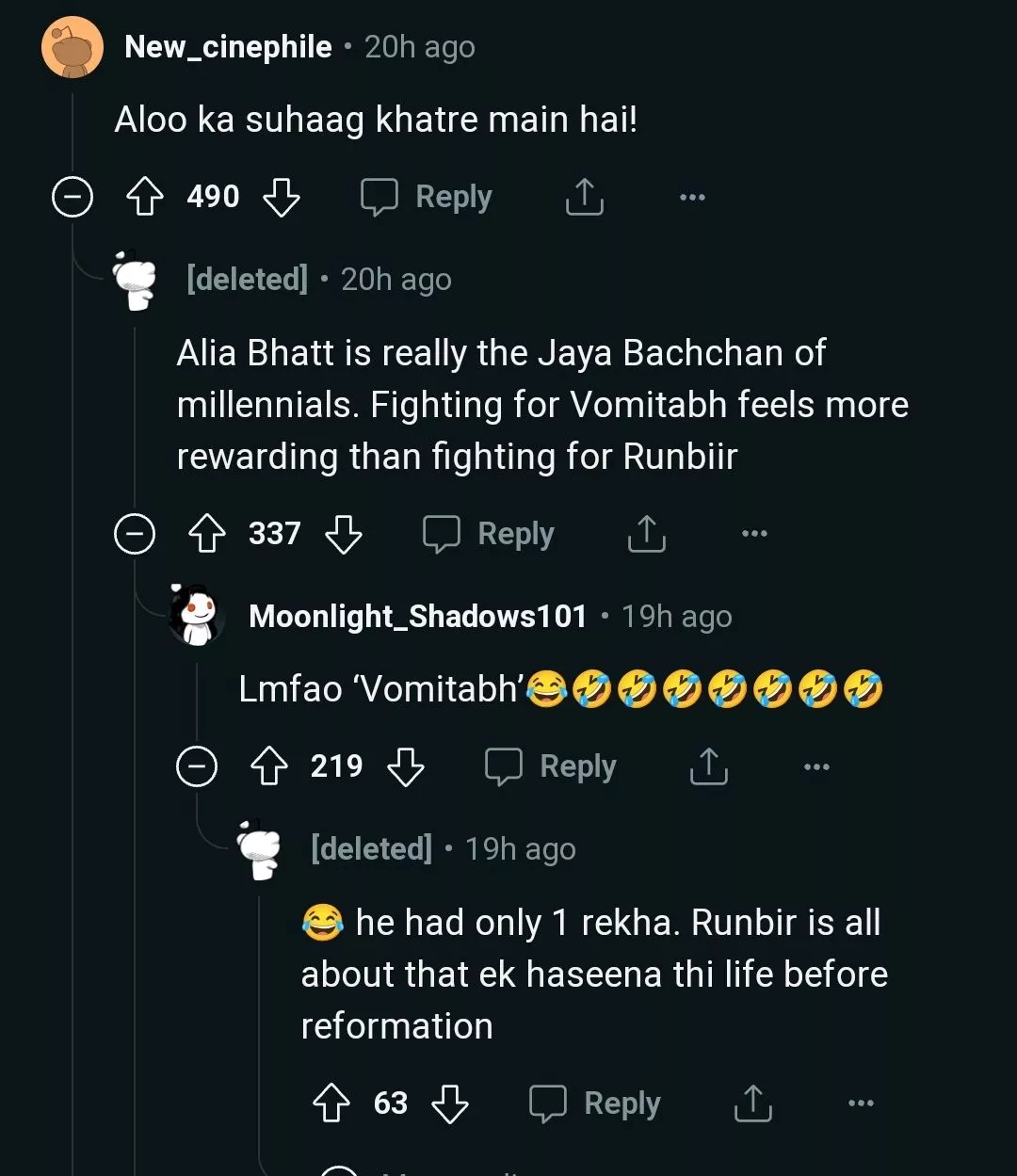The image size is (1017, 1176).
Task: Share the 'Aloo ka suhaag' comment
Action: 584,197
